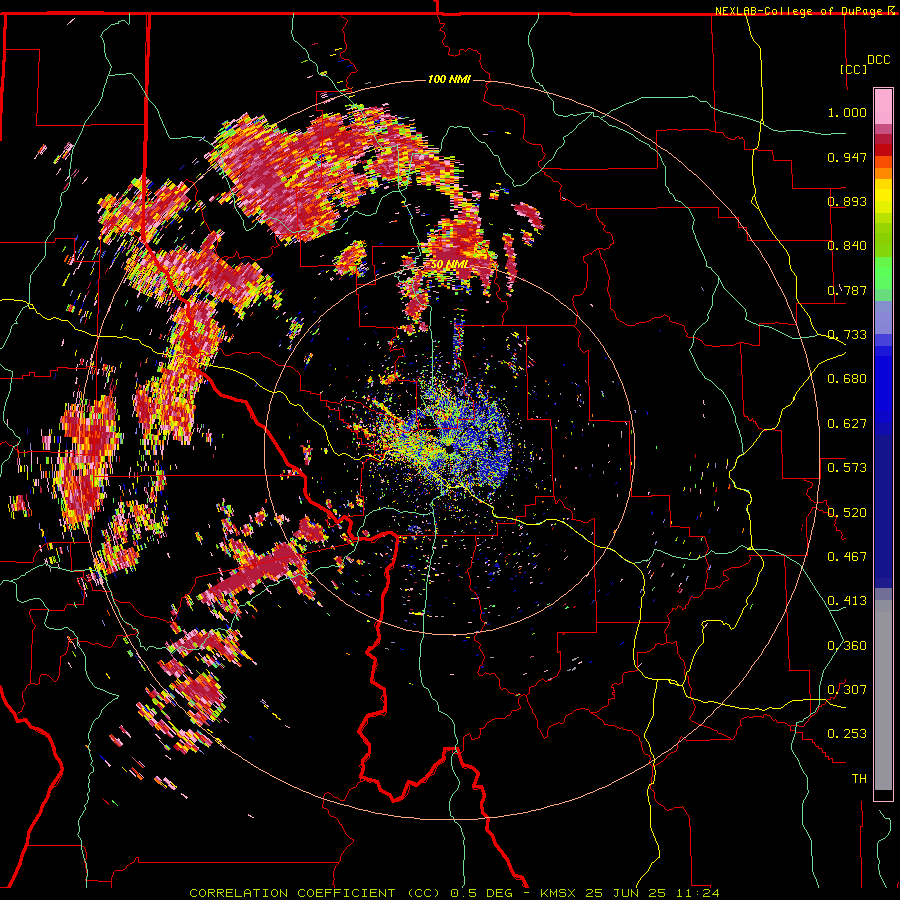Click the 100 NMI range ring label
Image resolution: width=900 pixels, height=900 pixels.
pos(449,79)
